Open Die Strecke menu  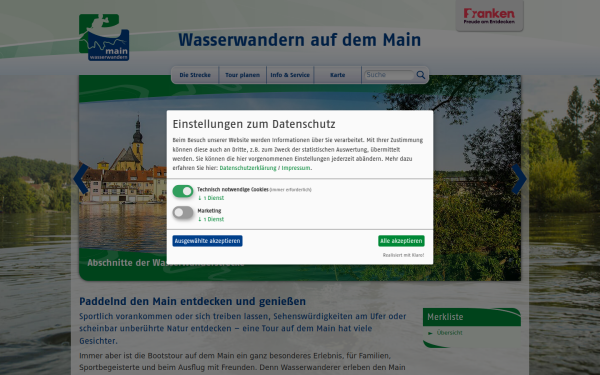tap(195, 75)
